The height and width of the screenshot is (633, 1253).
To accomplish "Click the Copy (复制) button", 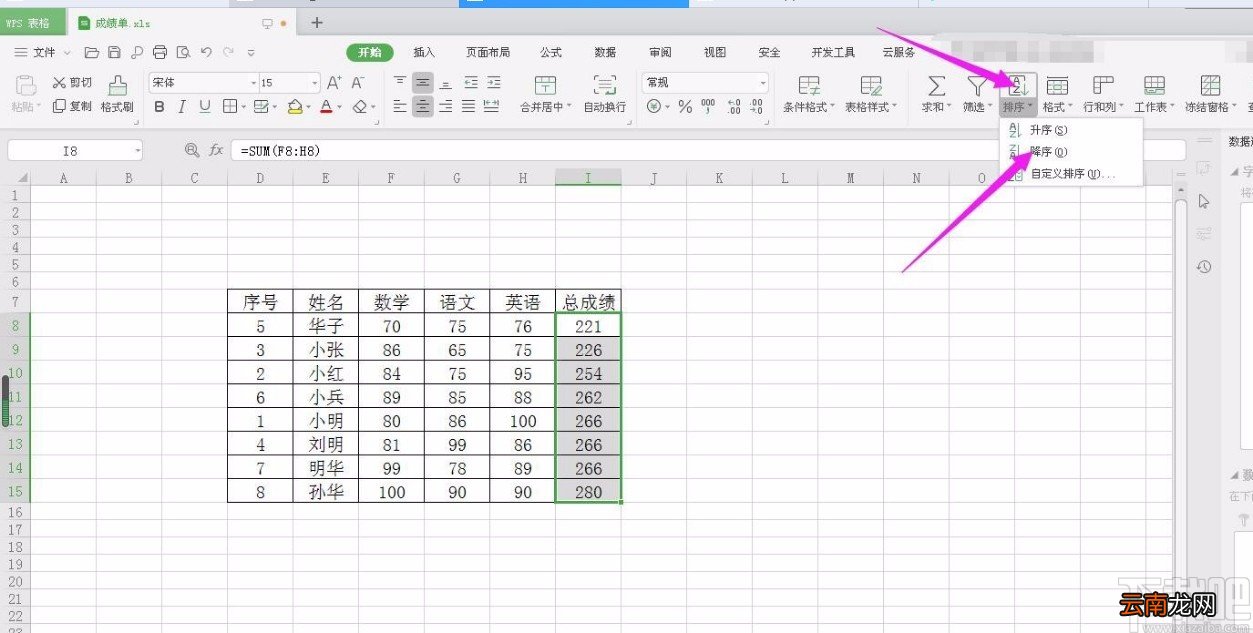I will [x=73, y=106].
